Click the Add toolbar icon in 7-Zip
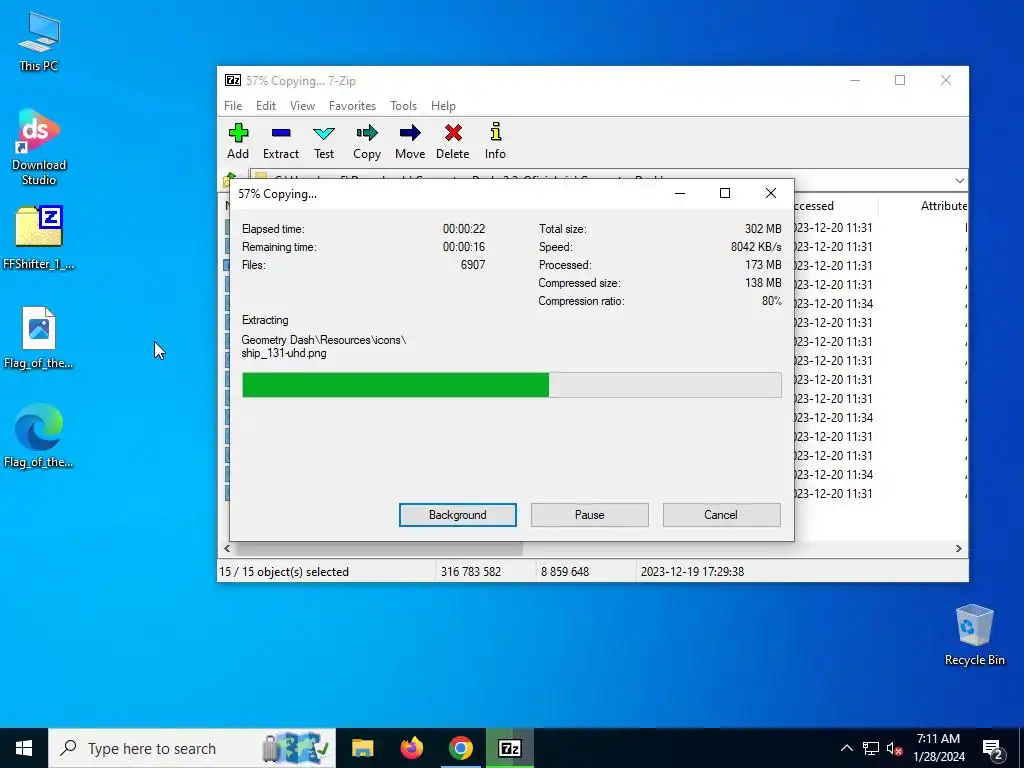 [238, 141]
